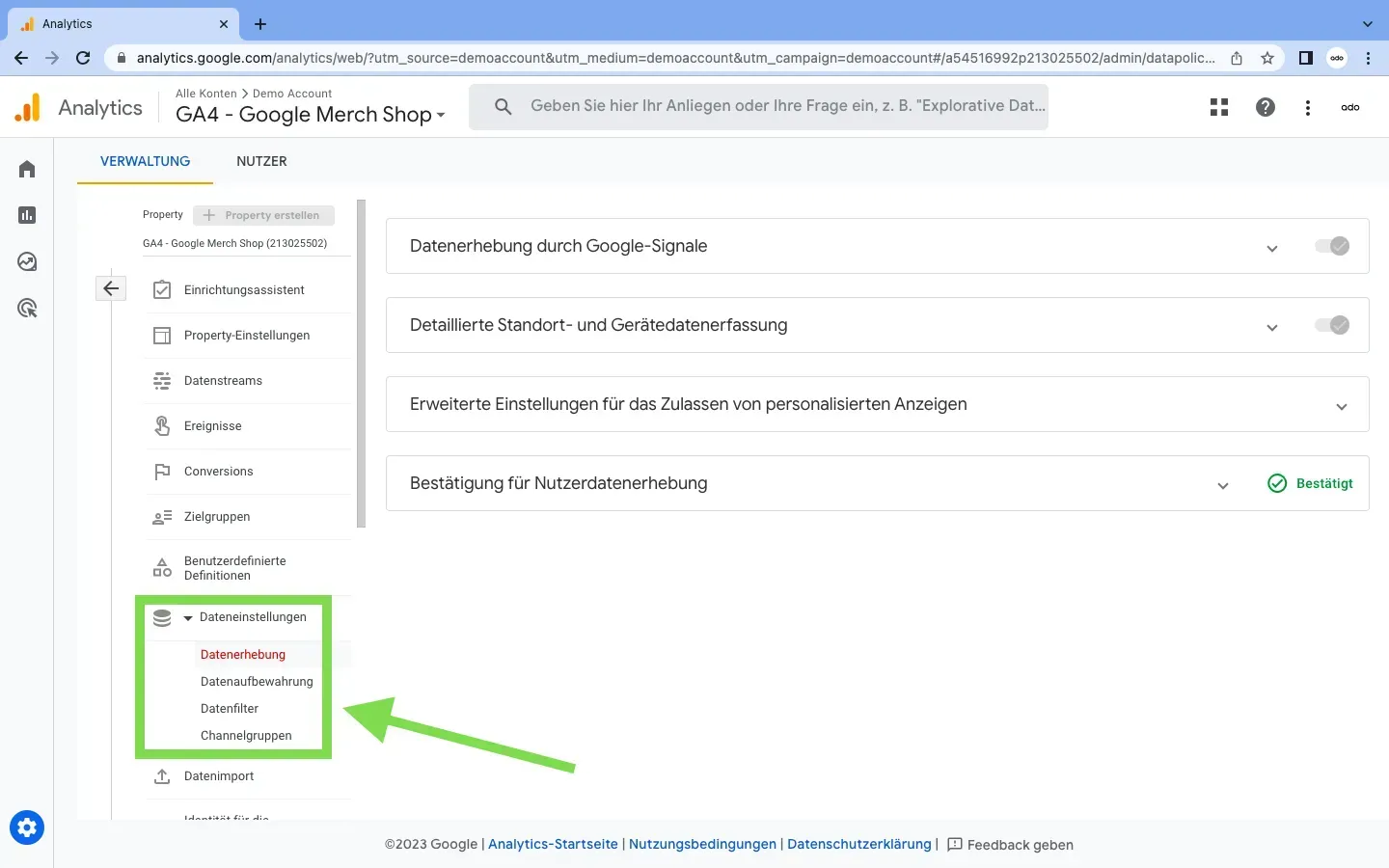Image resolution: width=1389 pixels, height=868 pixels.
Task: Reload the page in browser
Action: point(83,58)
